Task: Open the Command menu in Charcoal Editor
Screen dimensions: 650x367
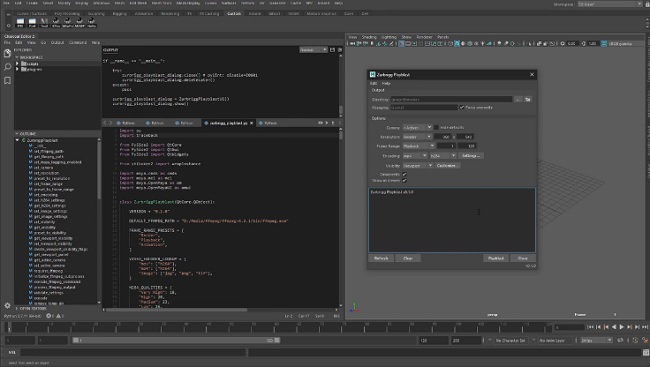Action: click(x=78, y=42)
